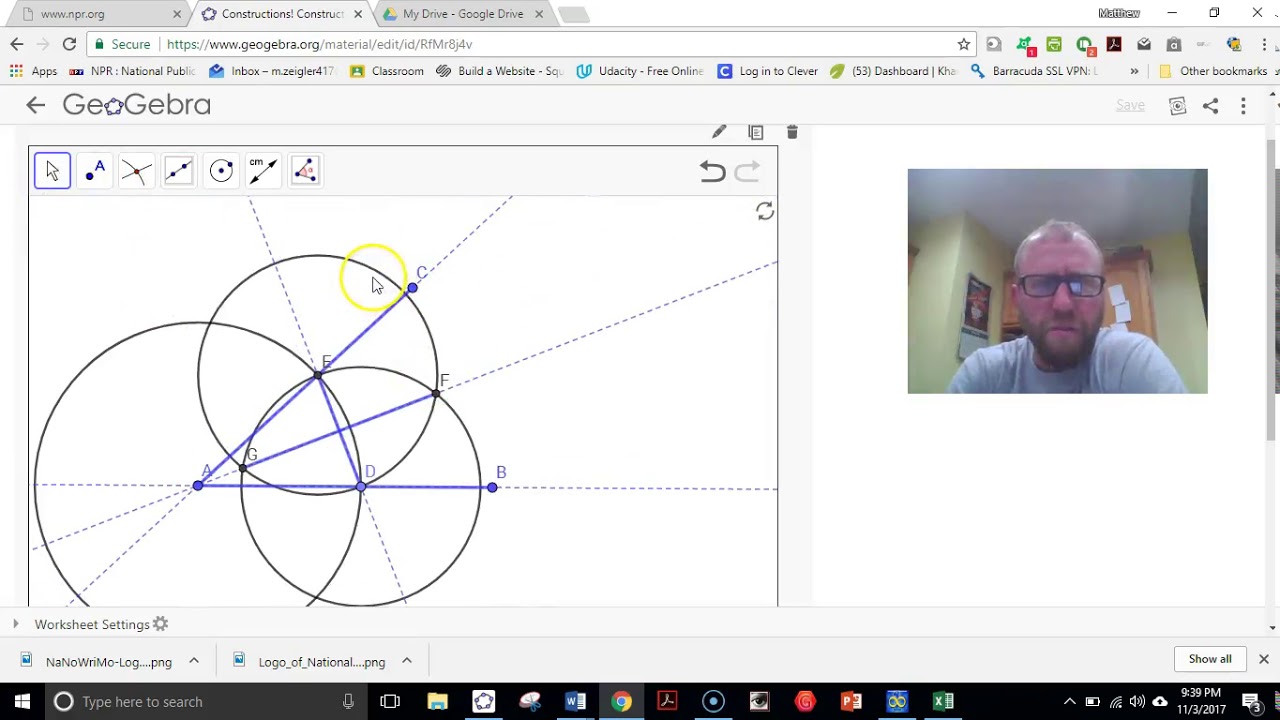Open the volume control in tray

[1137, 701]
